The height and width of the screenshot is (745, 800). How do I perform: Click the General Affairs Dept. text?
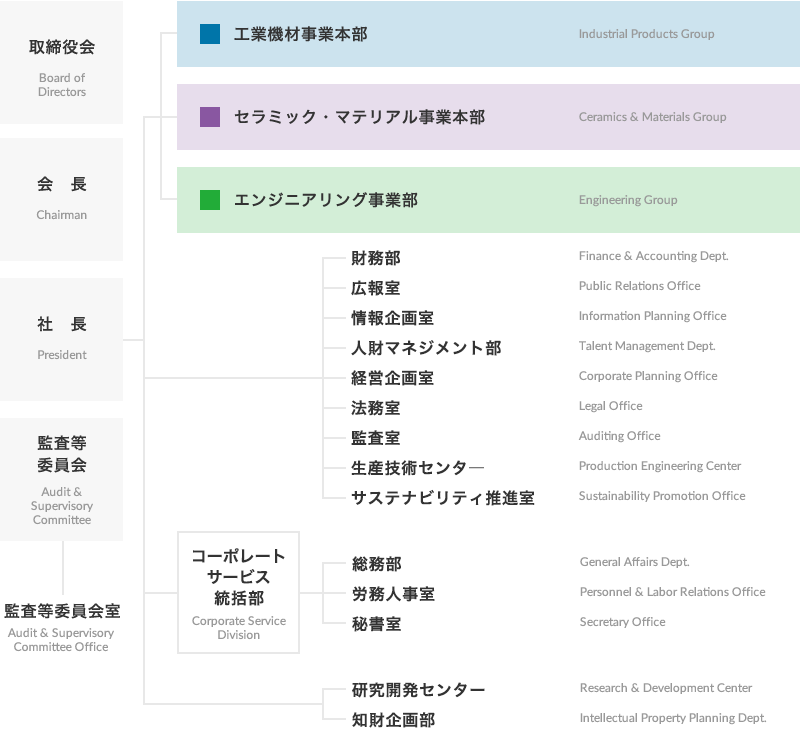point(635,562)
